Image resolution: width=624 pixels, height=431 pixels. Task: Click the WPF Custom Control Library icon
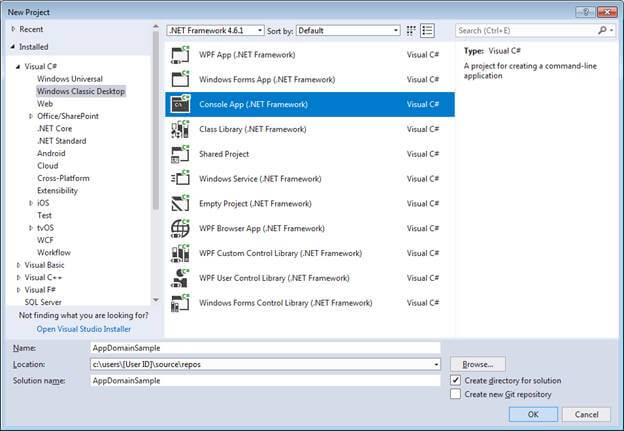click(180, 253)
